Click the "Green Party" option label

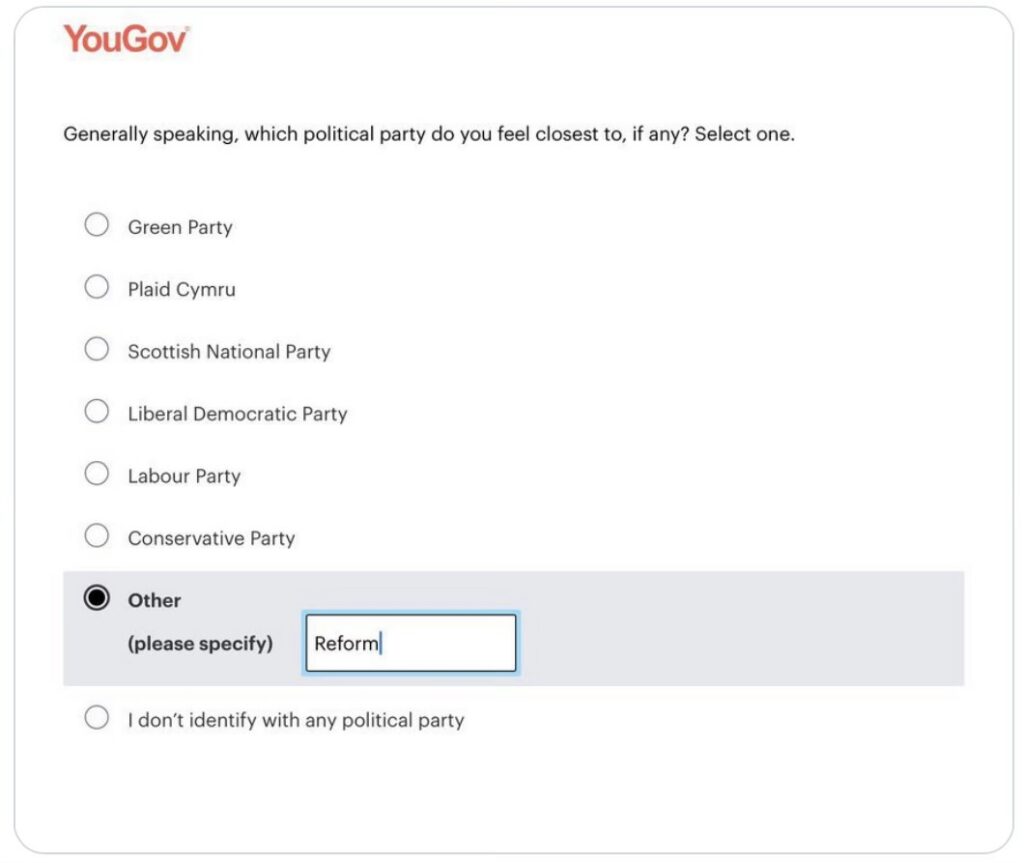click(180, 227)
